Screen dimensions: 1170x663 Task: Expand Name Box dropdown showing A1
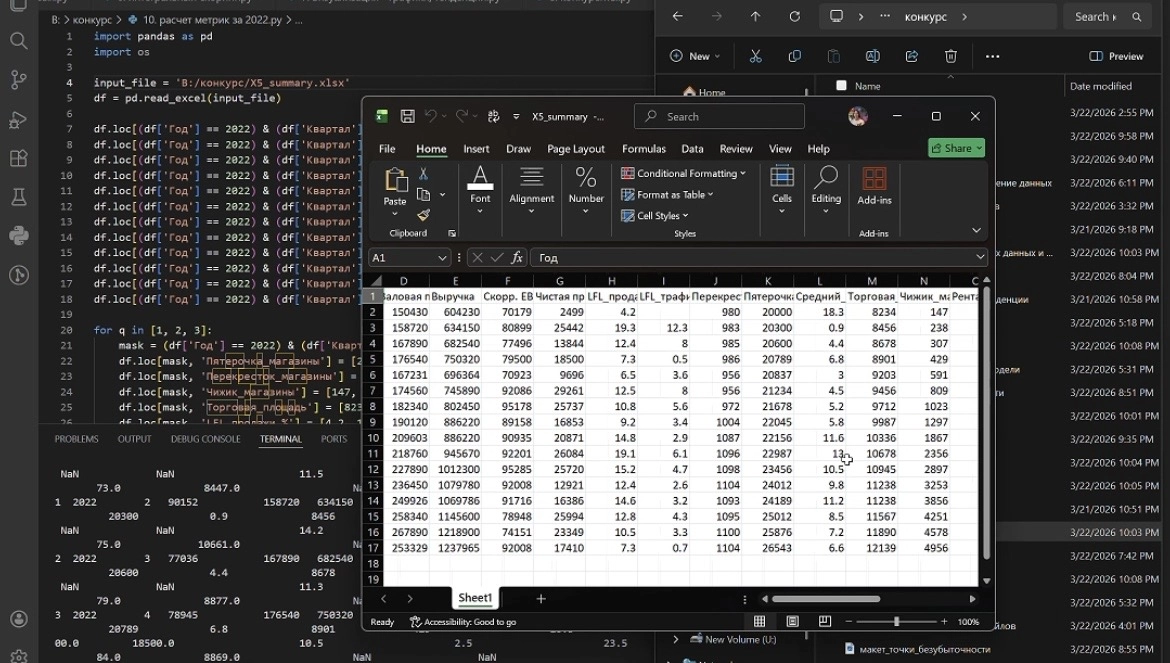[x=442, y=258]
